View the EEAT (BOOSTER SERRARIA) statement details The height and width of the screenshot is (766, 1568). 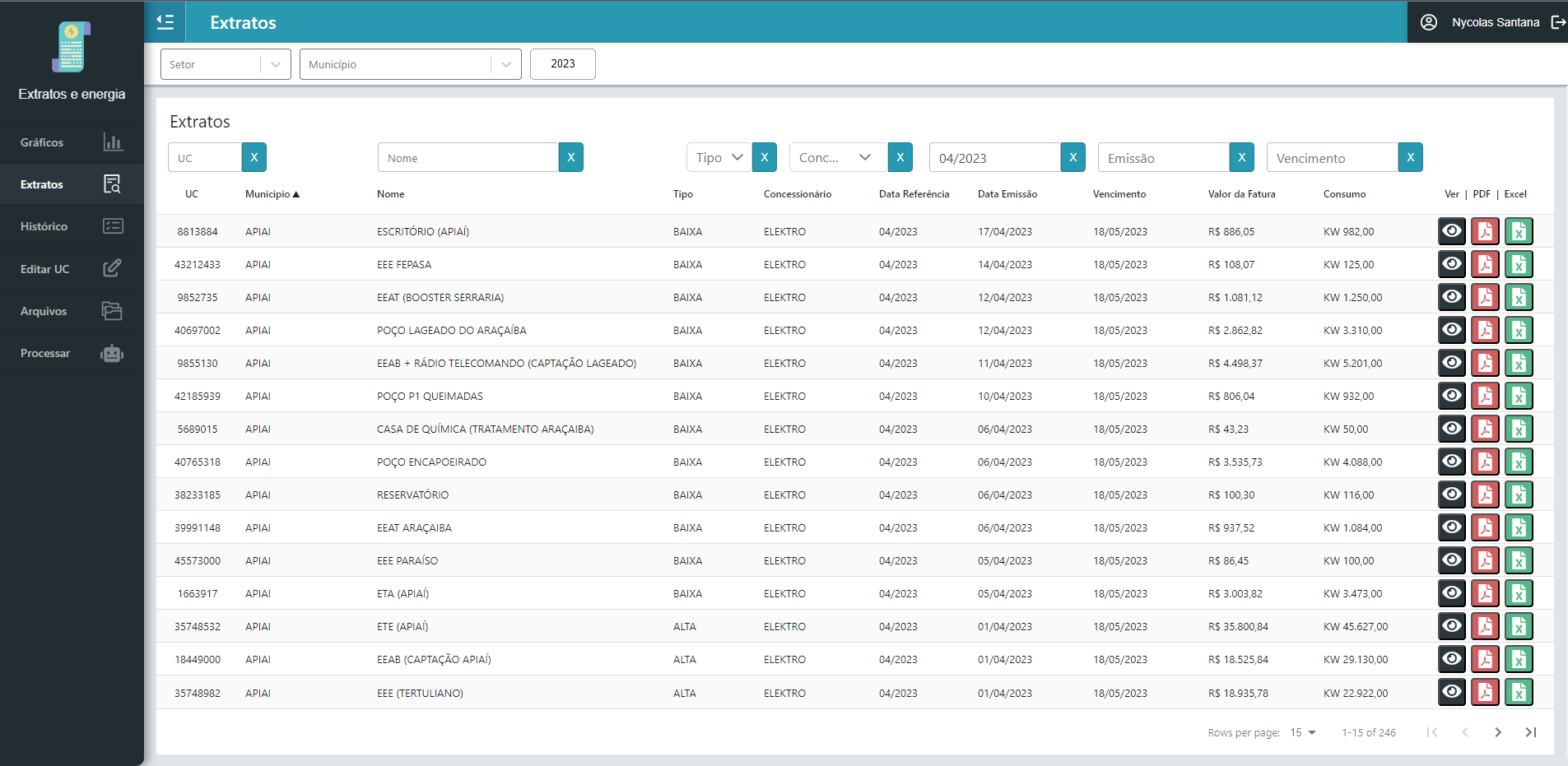[x=1452, y=297]
